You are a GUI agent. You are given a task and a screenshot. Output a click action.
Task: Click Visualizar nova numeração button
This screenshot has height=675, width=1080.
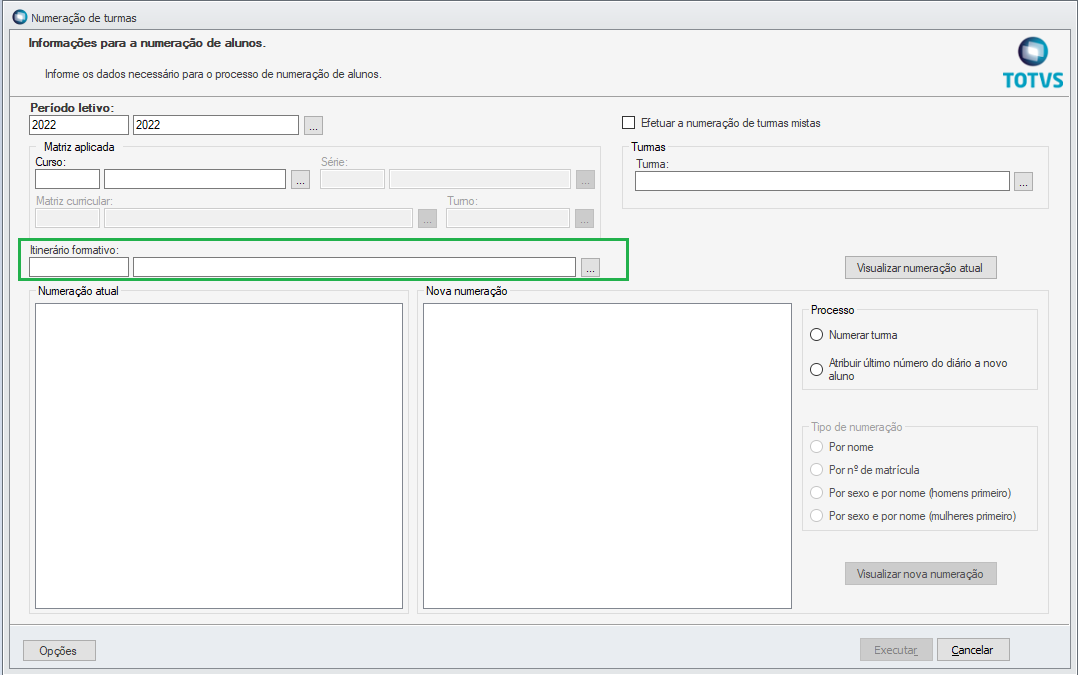coord(920,574)
